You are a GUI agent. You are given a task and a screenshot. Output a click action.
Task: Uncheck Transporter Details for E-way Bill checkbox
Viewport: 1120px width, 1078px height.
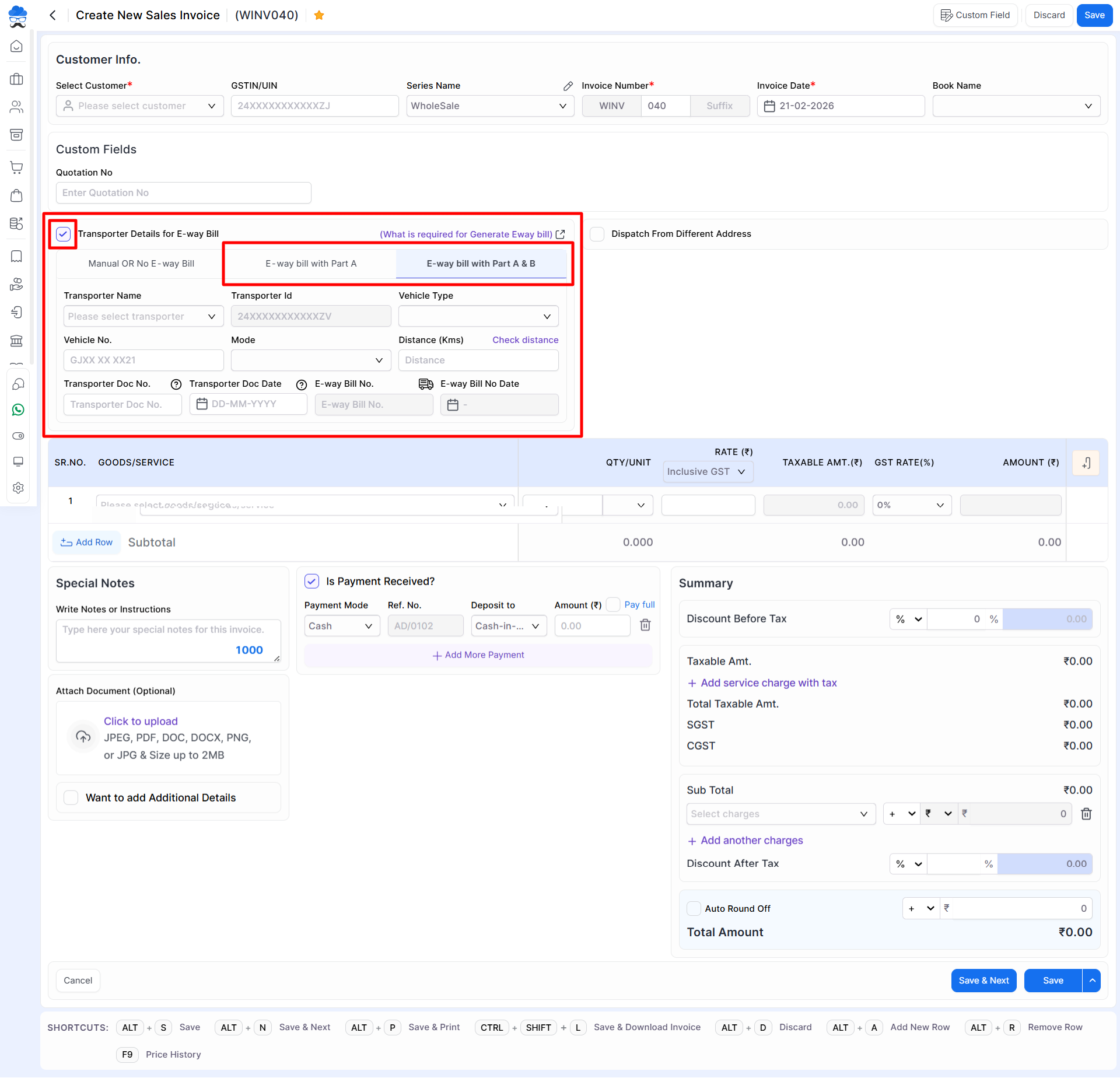click(63, 234)
